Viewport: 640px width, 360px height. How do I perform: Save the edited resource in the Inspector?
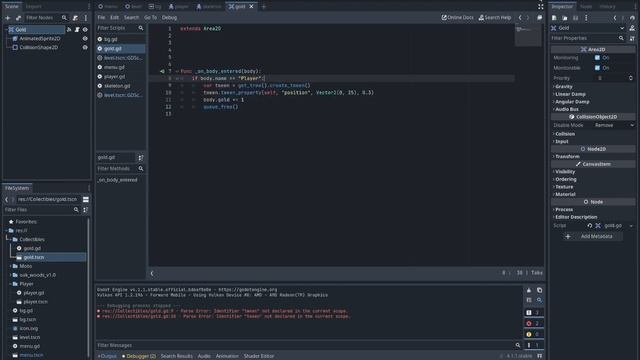tap(575, 18)
